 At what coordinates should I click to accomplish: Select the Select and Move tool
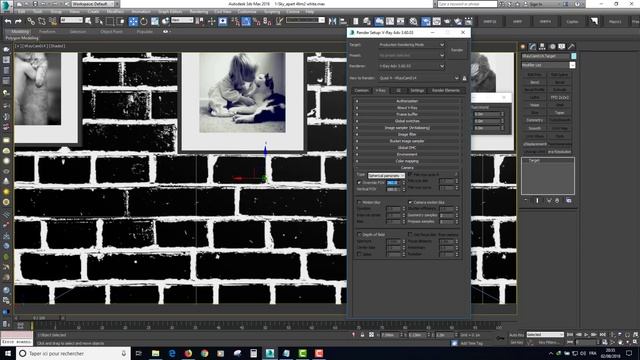(x=133, y=21)
